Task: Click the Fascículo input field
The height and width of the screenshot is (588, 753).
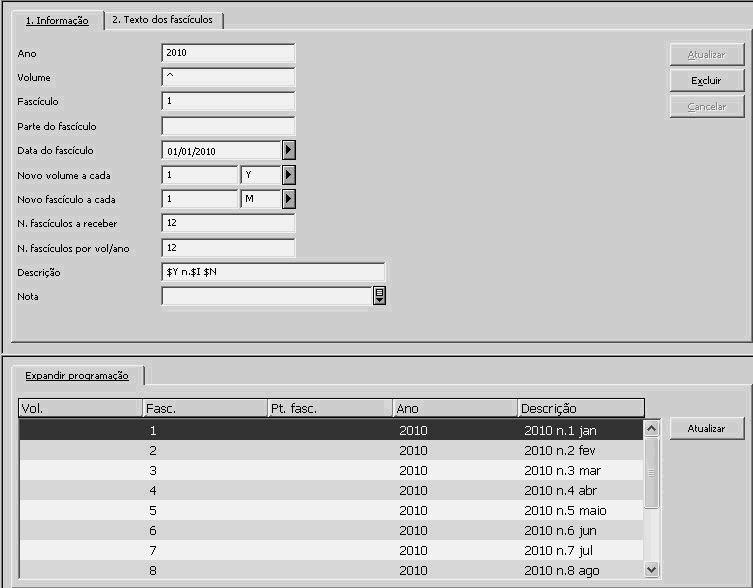Action: pos(228,101)
